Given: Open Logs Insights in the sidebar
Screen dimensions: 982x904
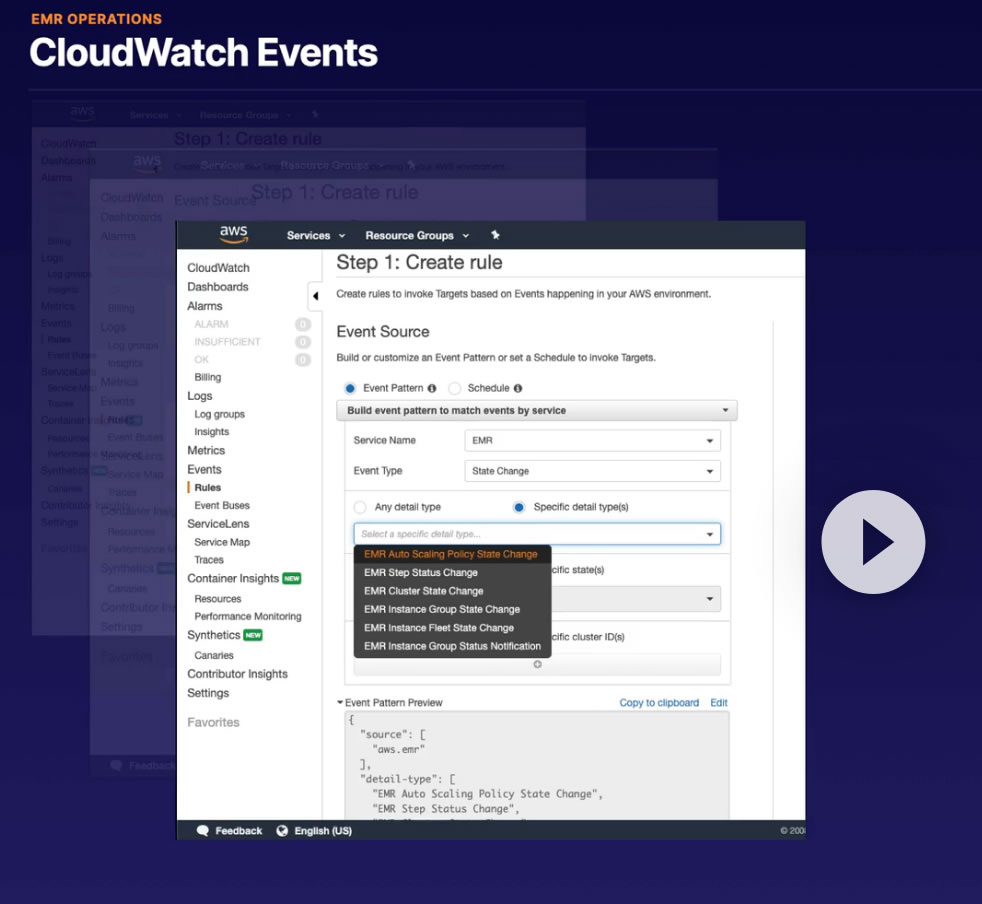Looking at the screenshot, I should click(211, 432).
